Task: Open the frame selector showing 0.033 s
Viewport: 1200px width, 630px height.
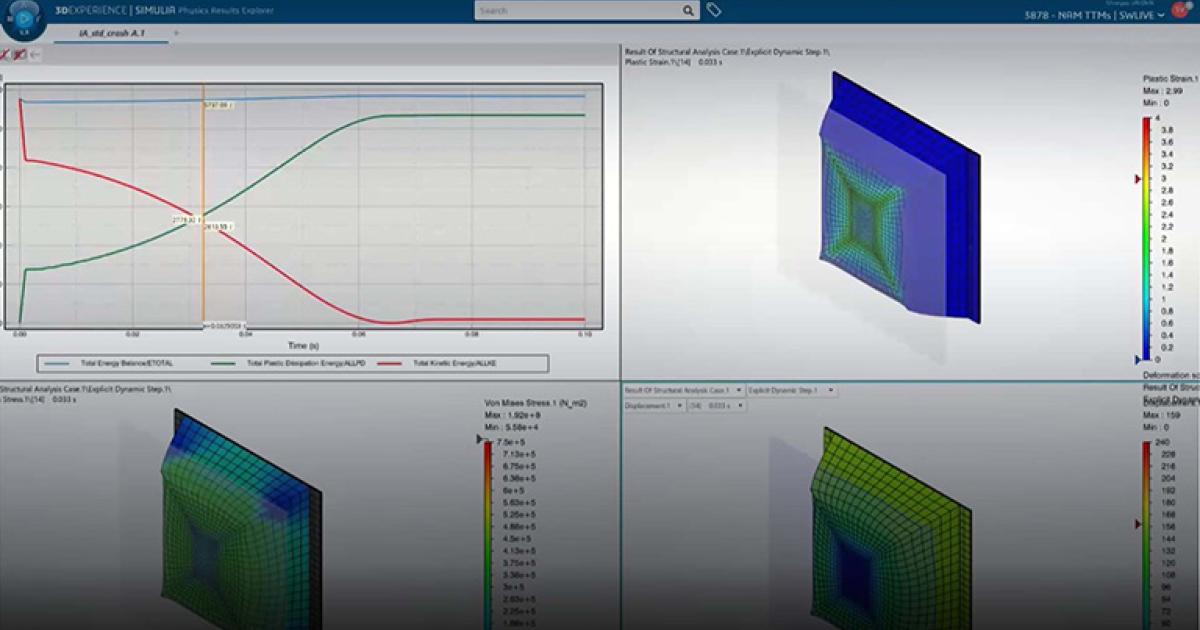Action: pyautogui.click(x=715, y=406)
